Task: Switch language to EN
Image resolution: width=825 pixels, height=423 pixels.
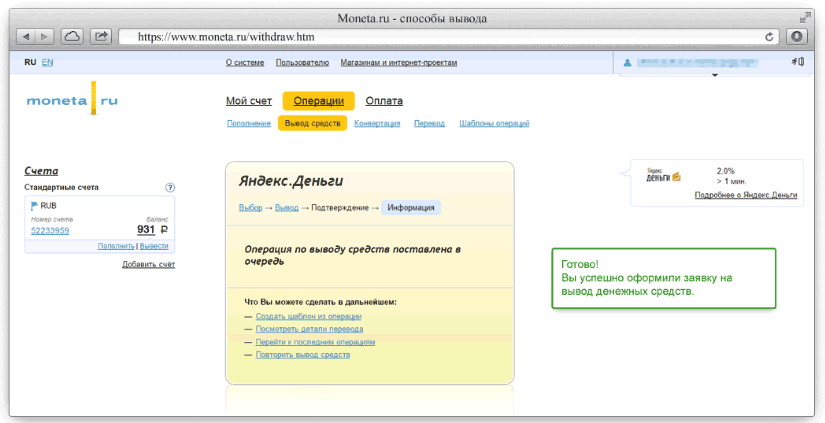Action: point(47,62)
